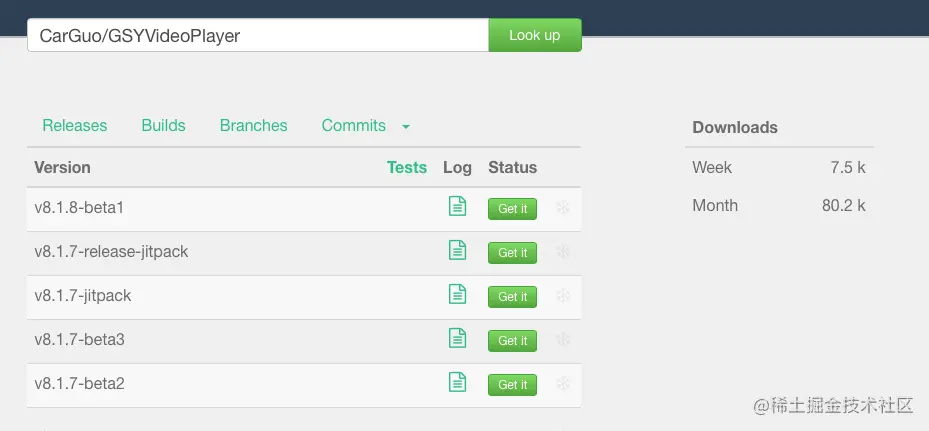
Task: Expand the dropdown caret beside Commits
Action: [406, 127]
